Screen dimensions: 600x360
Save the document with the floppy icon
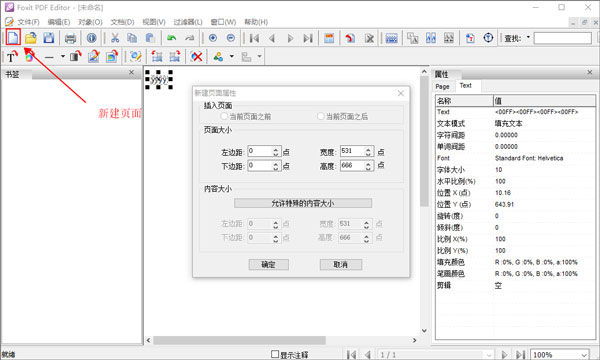(x=49, y=38)
